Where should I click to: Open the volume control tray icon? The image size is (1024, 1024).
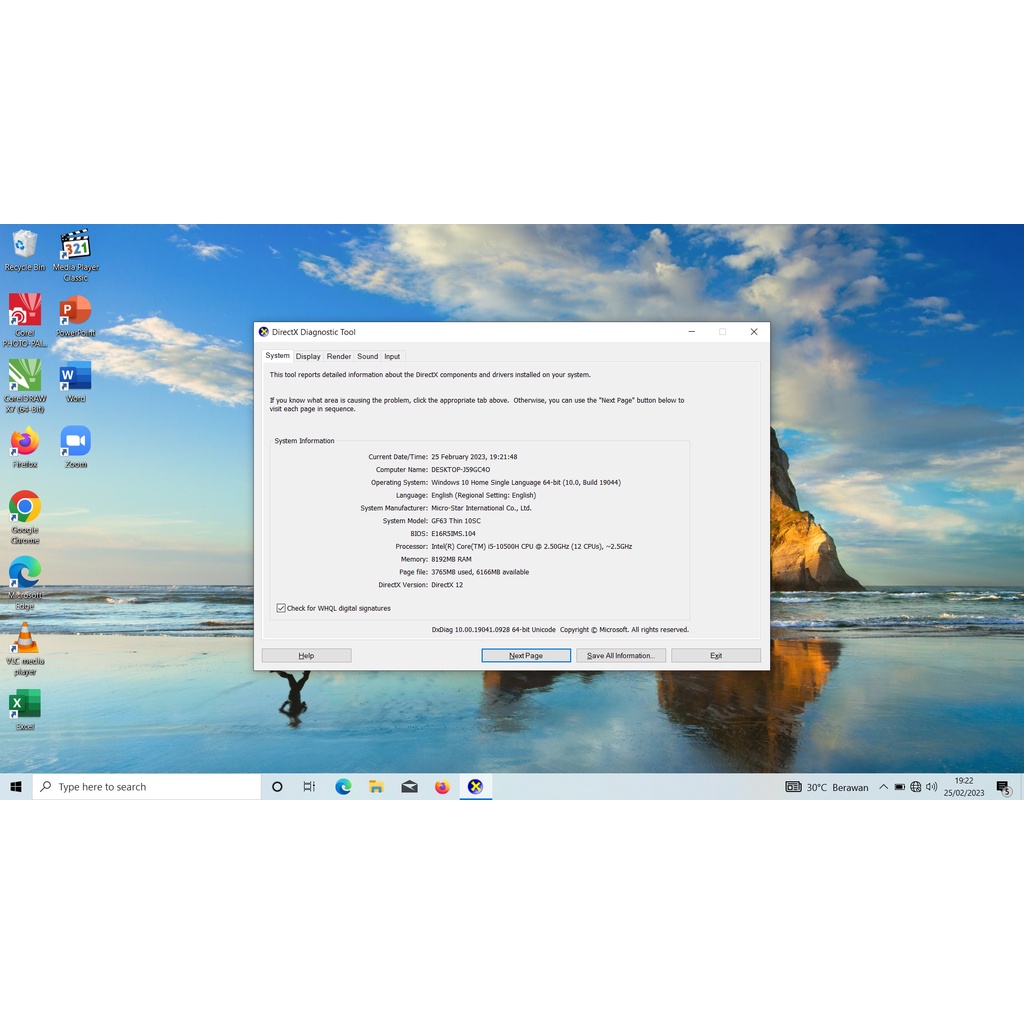pyautogui.click(x=931, y=787)
